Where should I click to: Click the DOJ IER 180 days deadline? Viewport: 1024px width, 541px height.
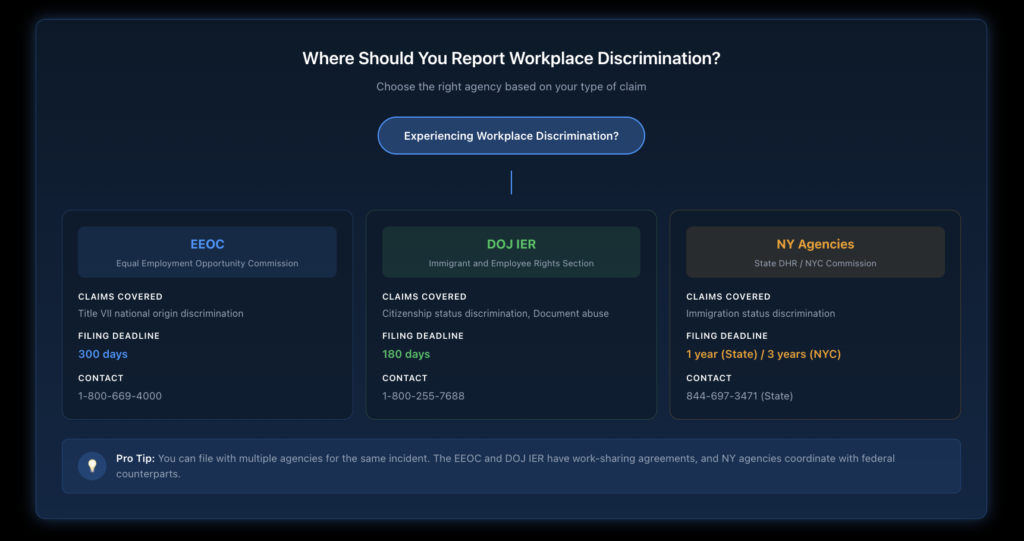406,354
